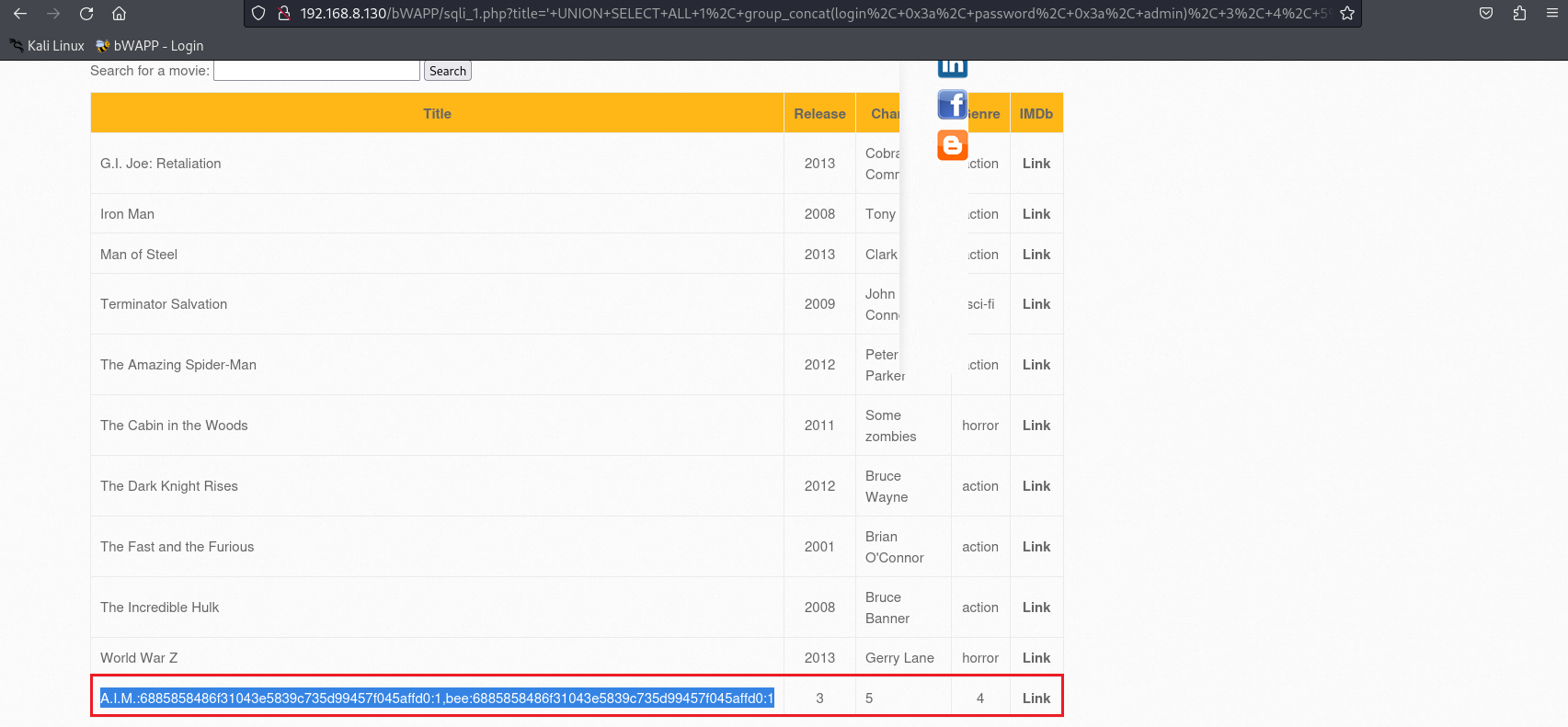Click the Facebook share icon
Viewport: 1568px width, 727px height.
pyautogui.click(x=953, y=105)
